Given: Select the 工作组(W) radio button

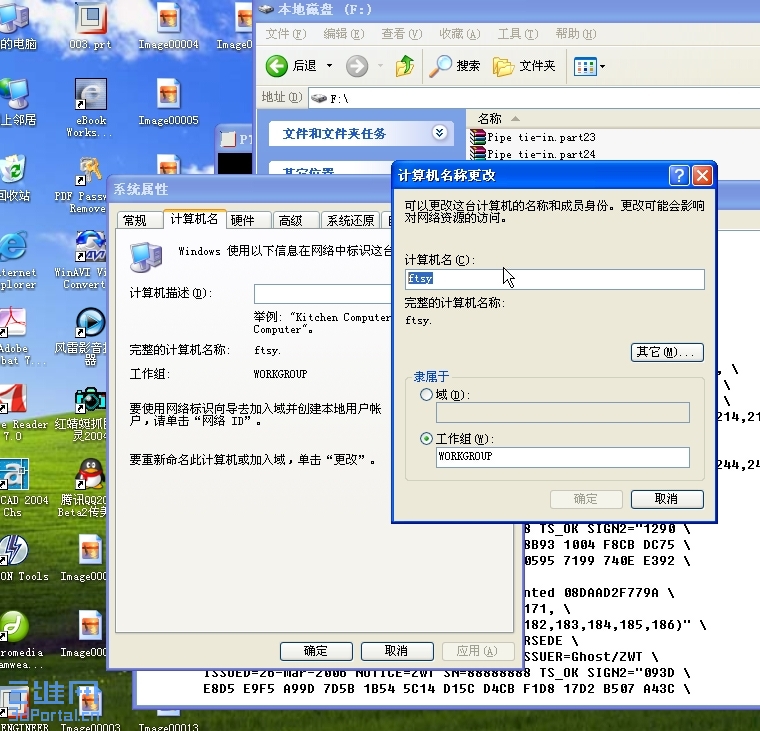Looking at the screenshot, I should [x=426, y=439].
